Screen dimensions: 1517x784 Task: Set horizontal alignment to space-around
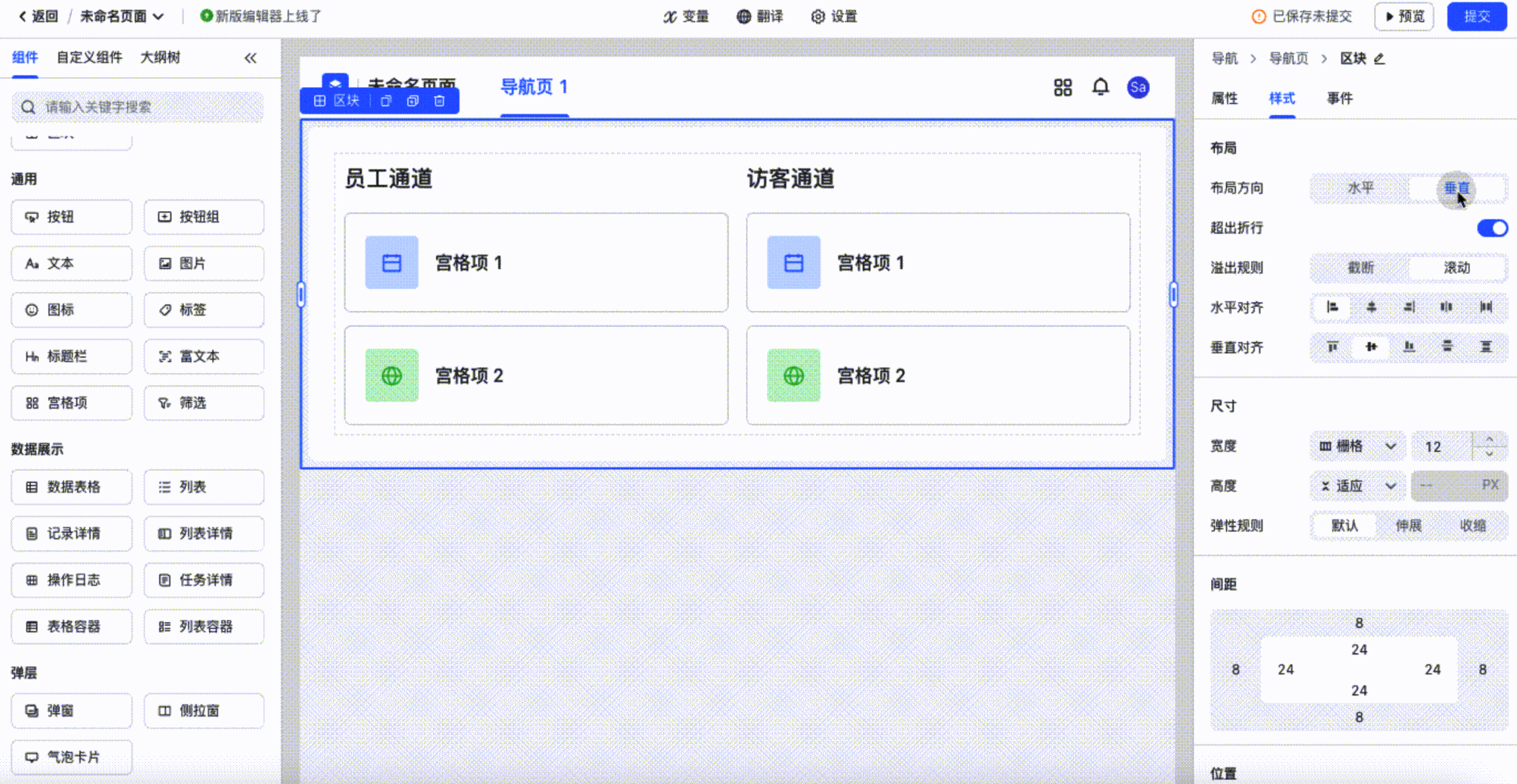[x=1447, y=307]
